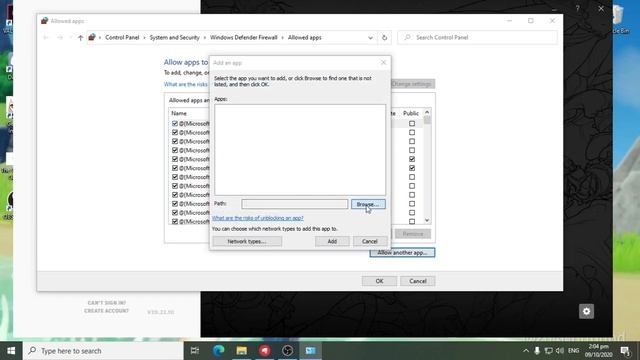Screen dimensions: 640x360
Task: Toggle the last visible row's Public checkbox
Action: [x=412, y=222]
